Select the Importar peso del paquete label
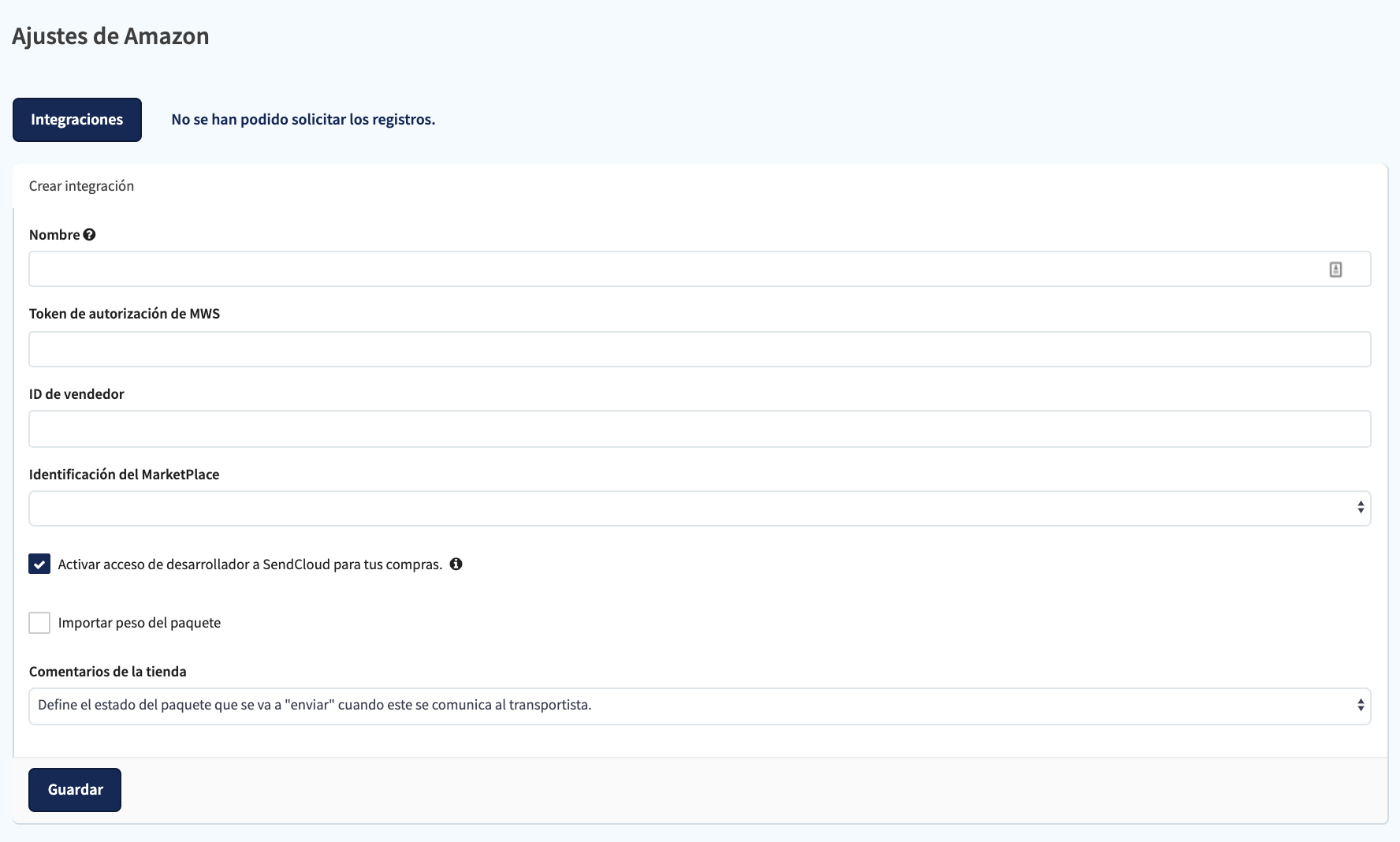This screenshot has width=1400, height=842. pyautogui.click(x=140, y=622)
